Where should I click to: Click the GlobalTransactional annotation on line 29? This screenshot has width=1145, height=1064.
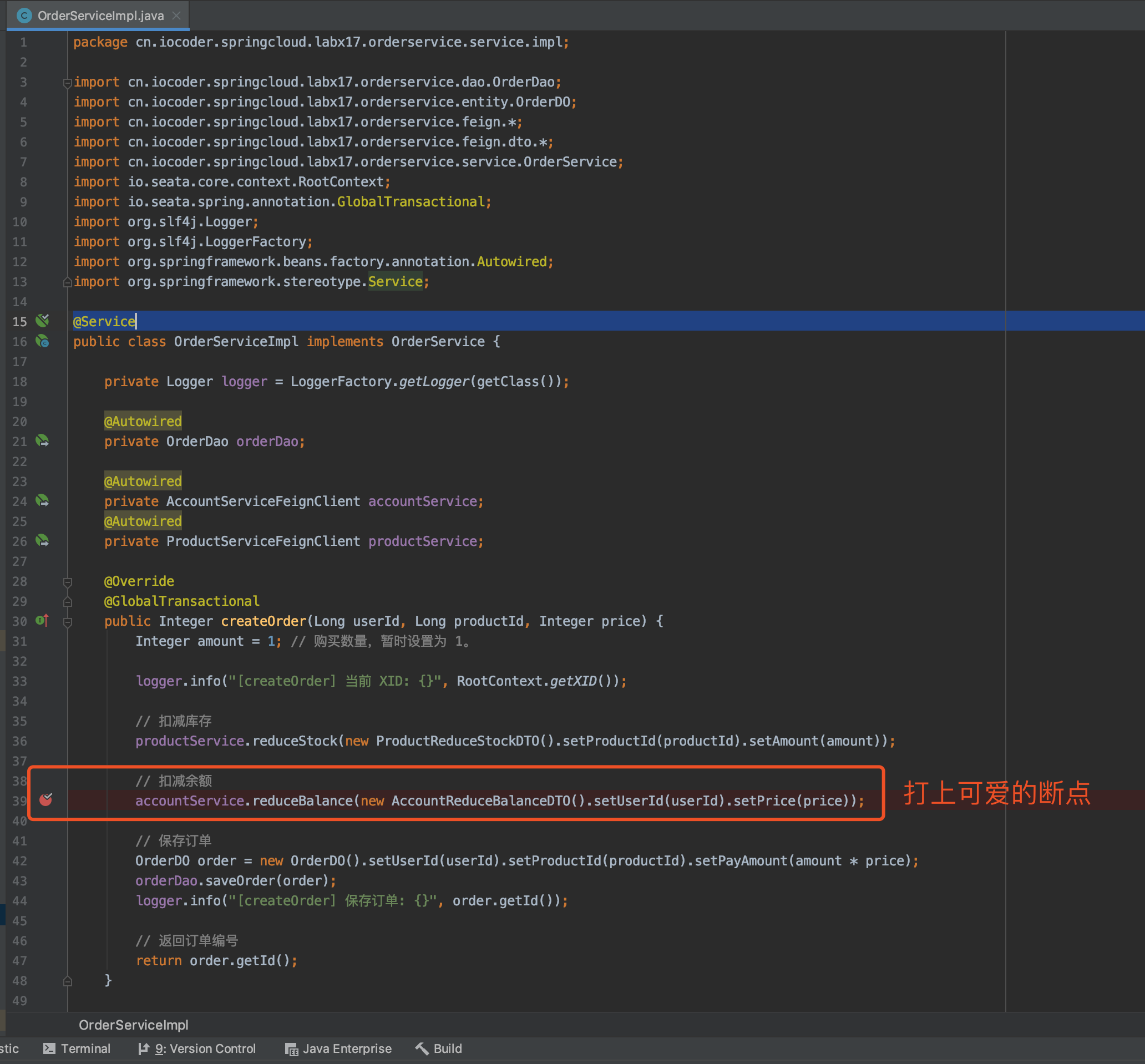(182, 601)
